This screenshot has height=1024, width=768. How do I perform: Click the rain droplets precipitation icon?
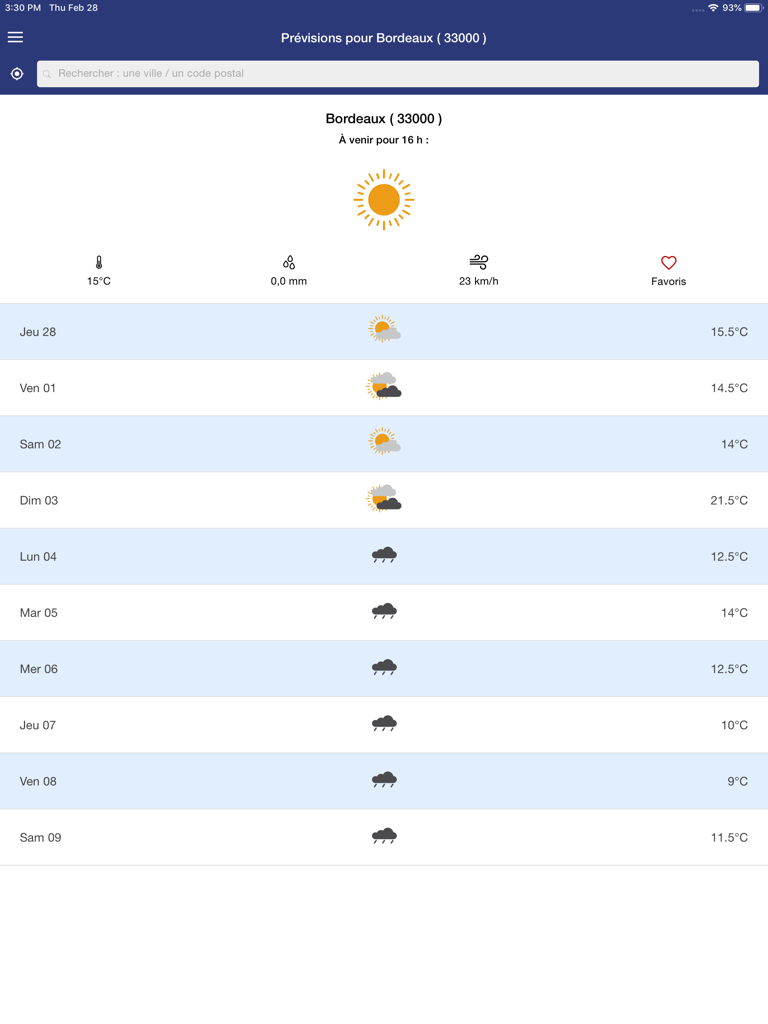[289, 262]
